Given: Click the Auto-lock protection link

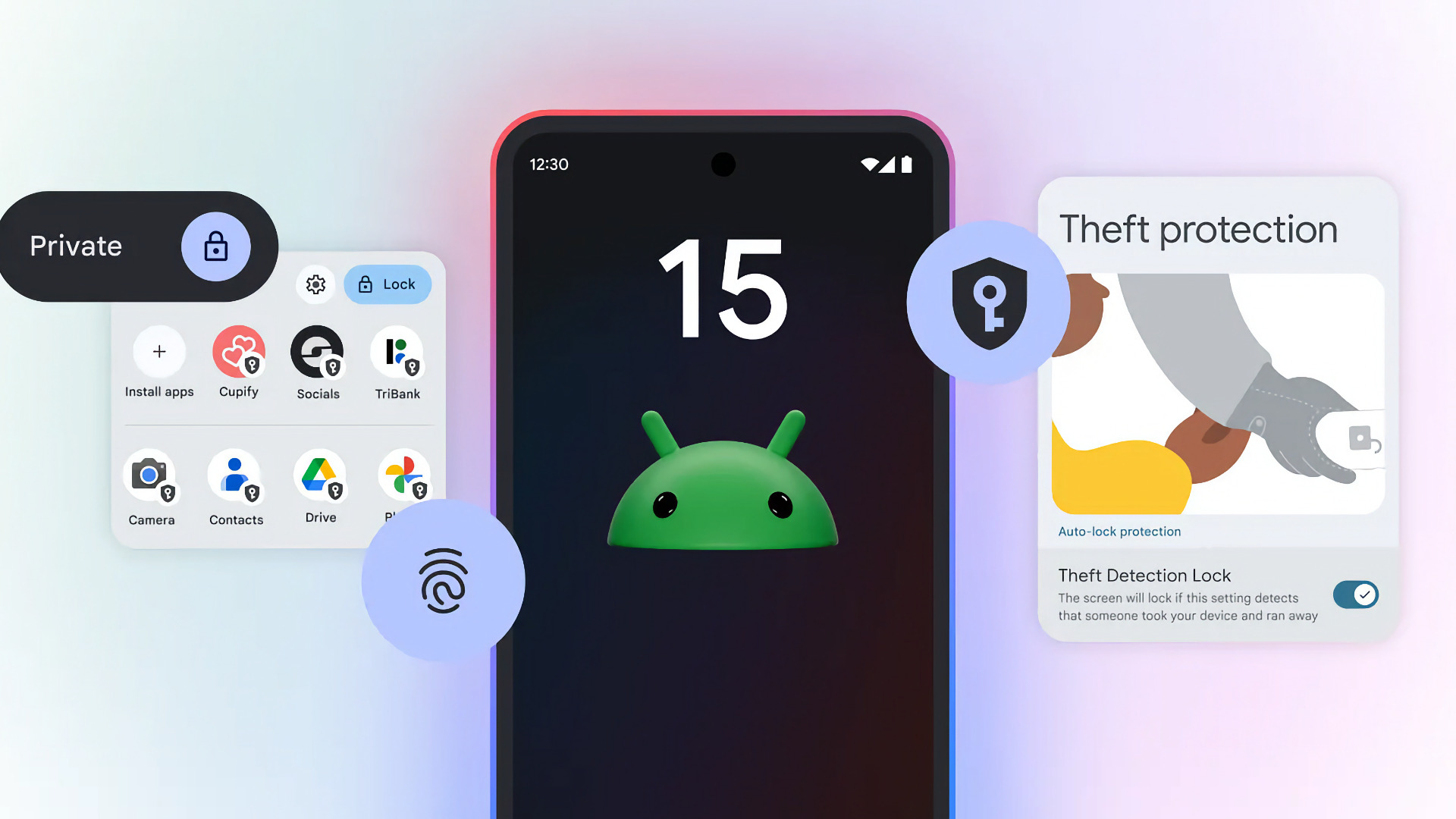Looking at the screenshot, I should [1119, 531].
